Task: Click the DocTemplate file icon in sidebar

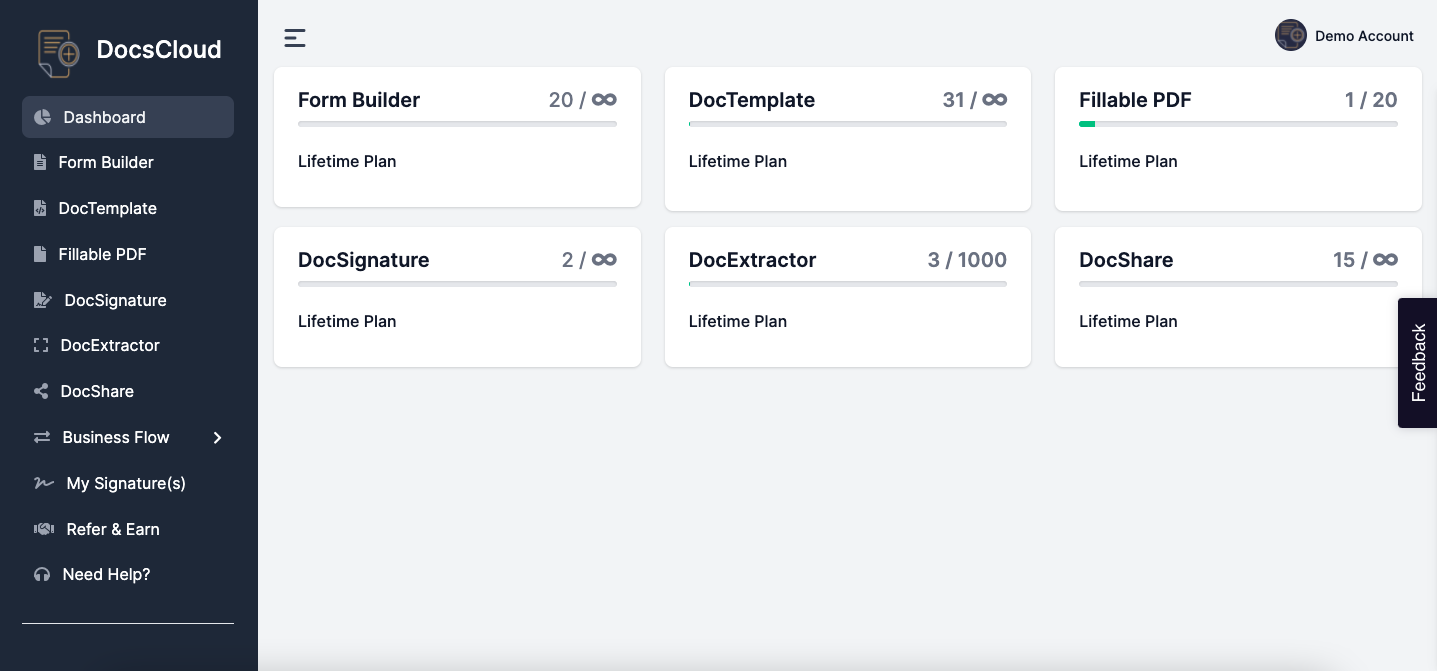Action: 40,208
